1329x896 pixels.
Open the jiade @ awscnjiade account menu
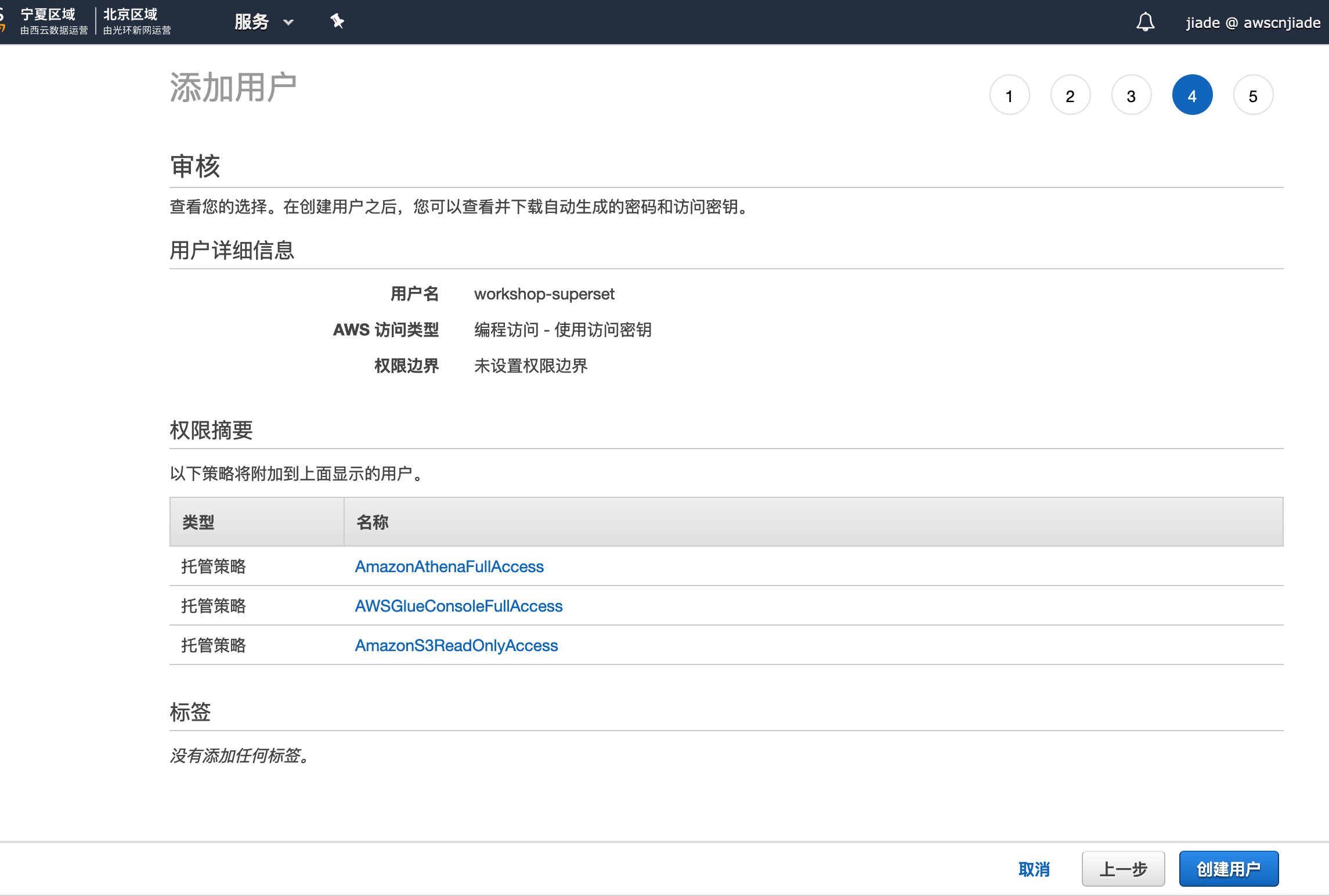(x=1252, y=23)
